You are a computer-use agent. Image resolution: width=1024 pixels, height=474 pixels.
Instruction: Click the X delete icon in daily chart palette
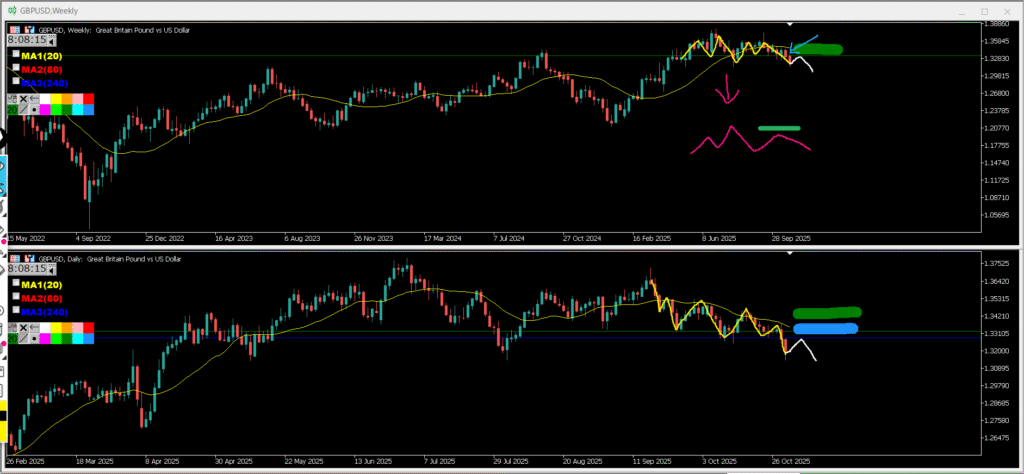pos(22,328)
